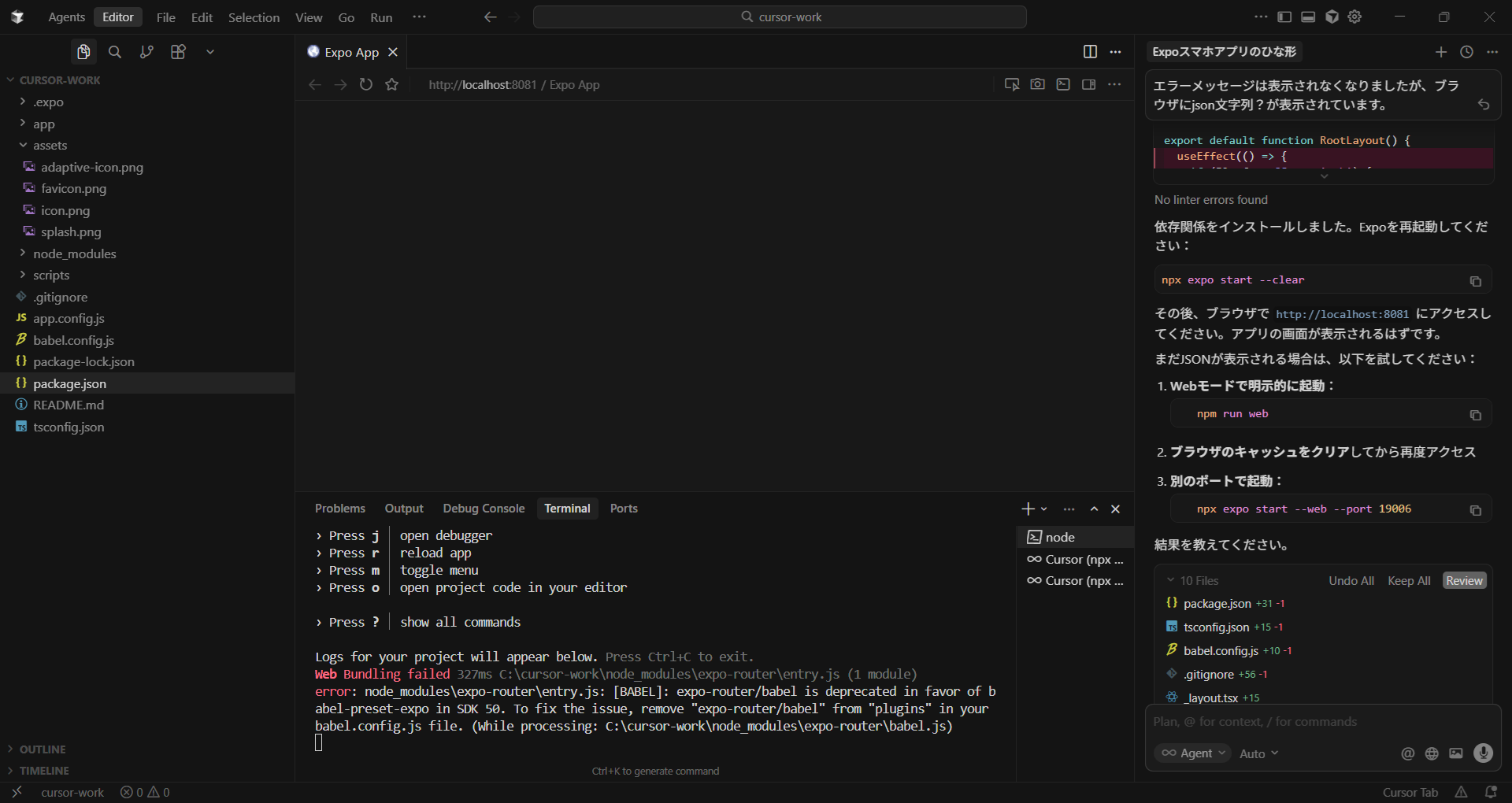The height and width of the screenshot is (803, 1512).
Task: Open the Agent mode dropdown
Action: coord(1194,753)
